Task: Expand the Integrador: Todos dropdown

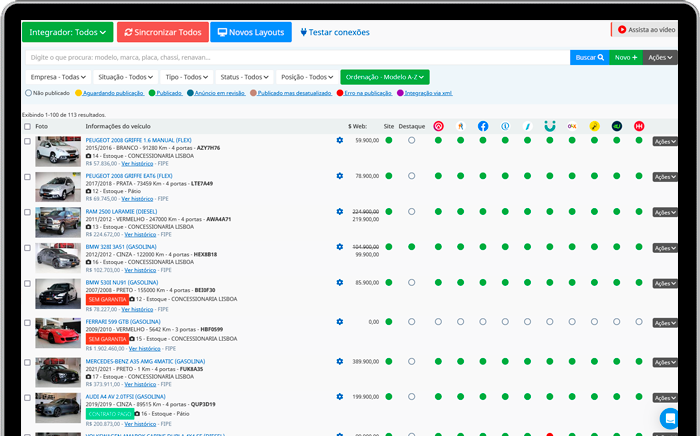Action: [x=67, y=32]
